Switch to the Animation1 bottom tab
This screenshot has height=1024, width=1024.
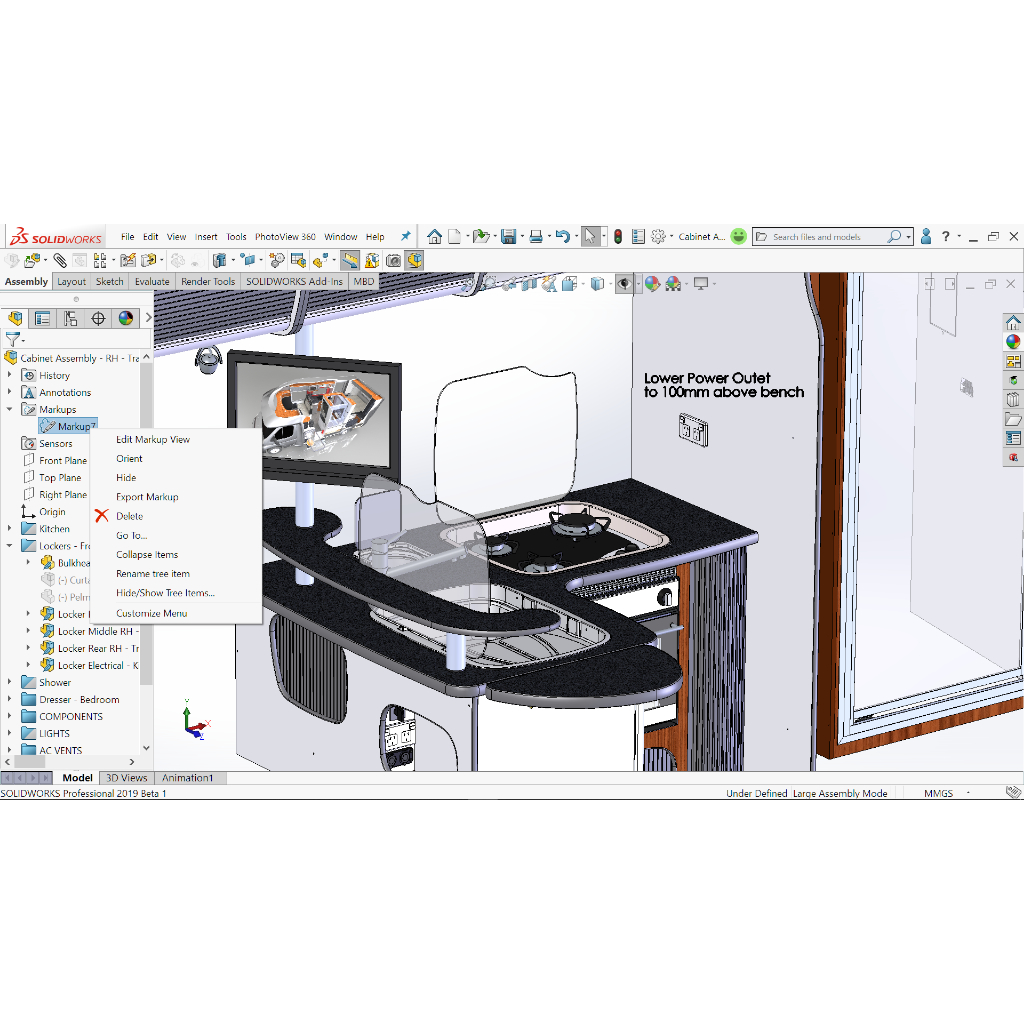tap(187, 778)
